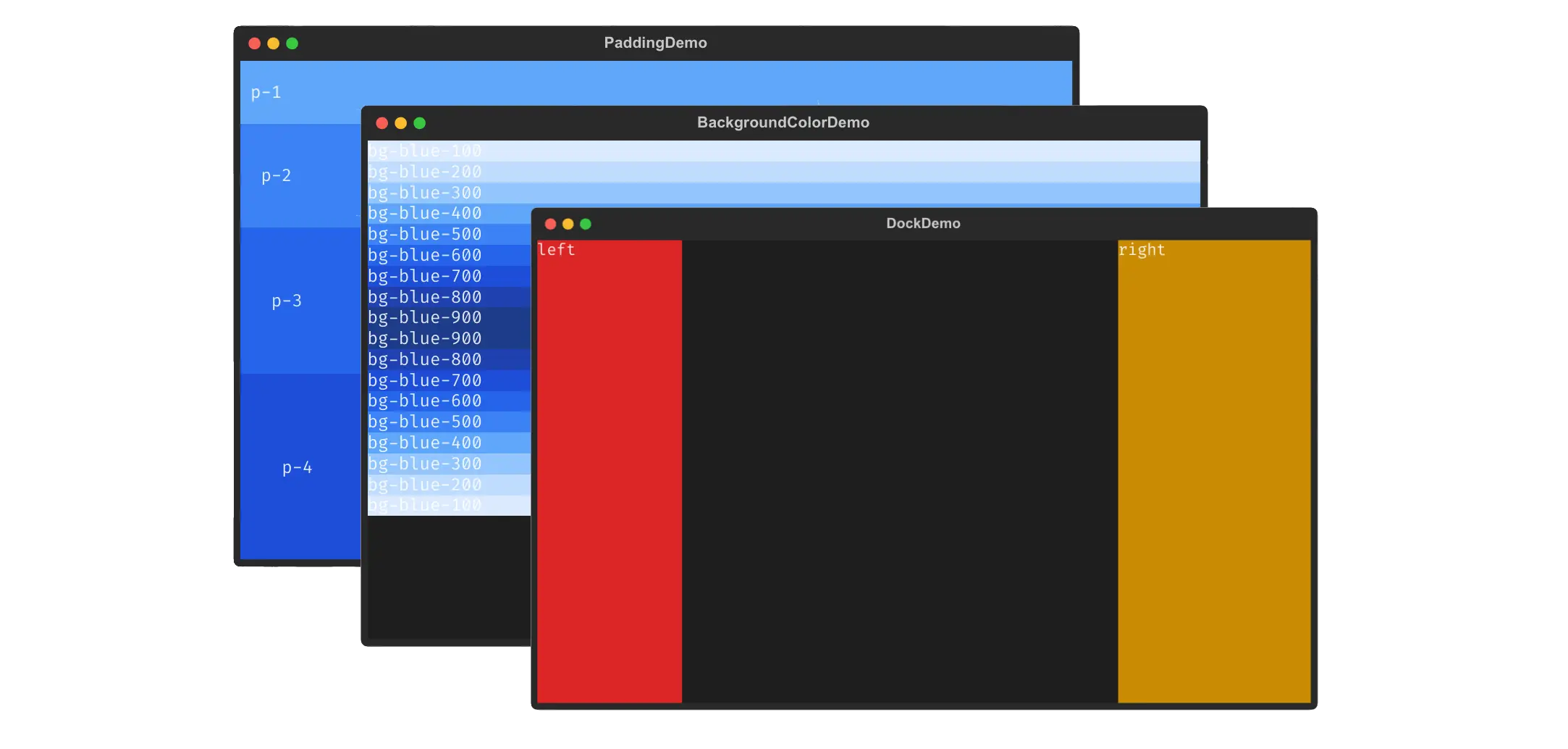Click the amber right dock panel
The image size is (1568, 749).
click(1214, 471)
